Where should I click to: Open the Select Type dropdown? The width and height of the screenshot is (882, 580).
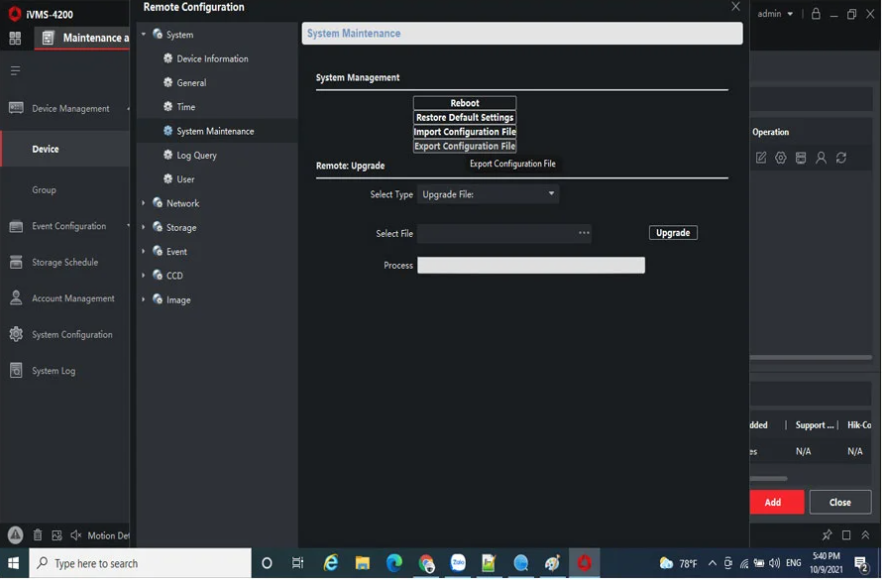488,194
